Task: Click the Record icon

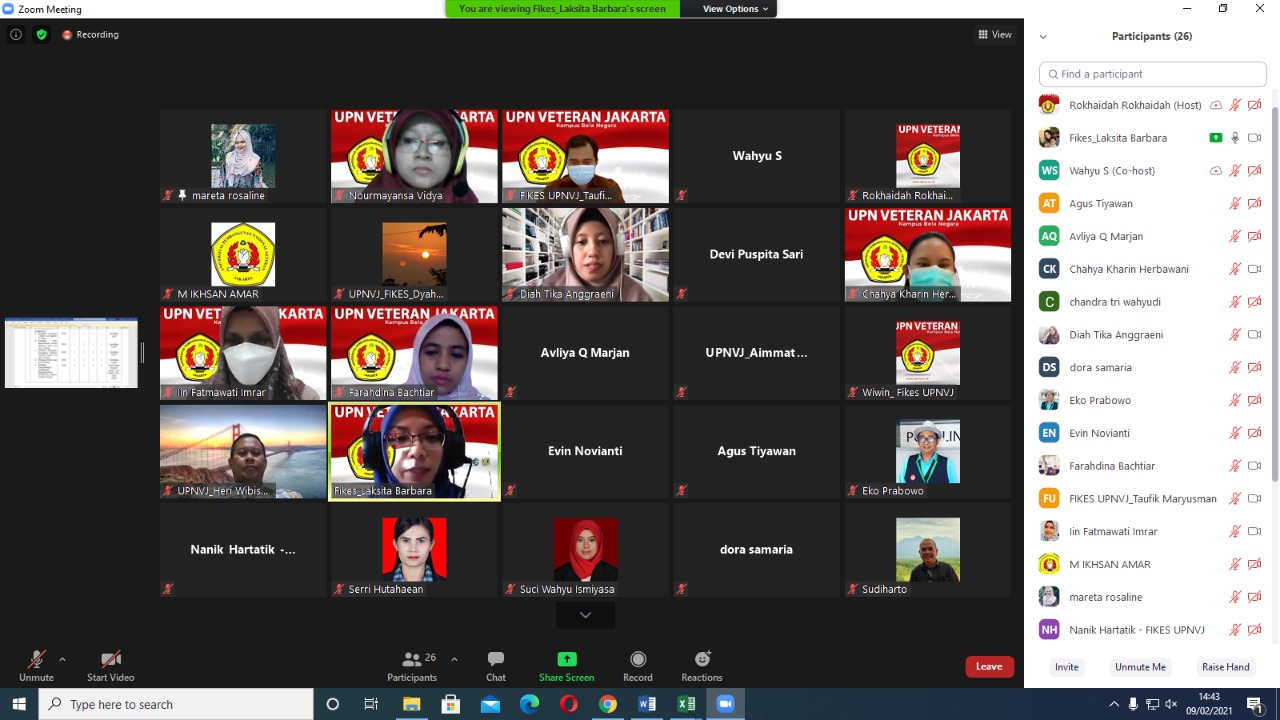Action: (638, 660)
